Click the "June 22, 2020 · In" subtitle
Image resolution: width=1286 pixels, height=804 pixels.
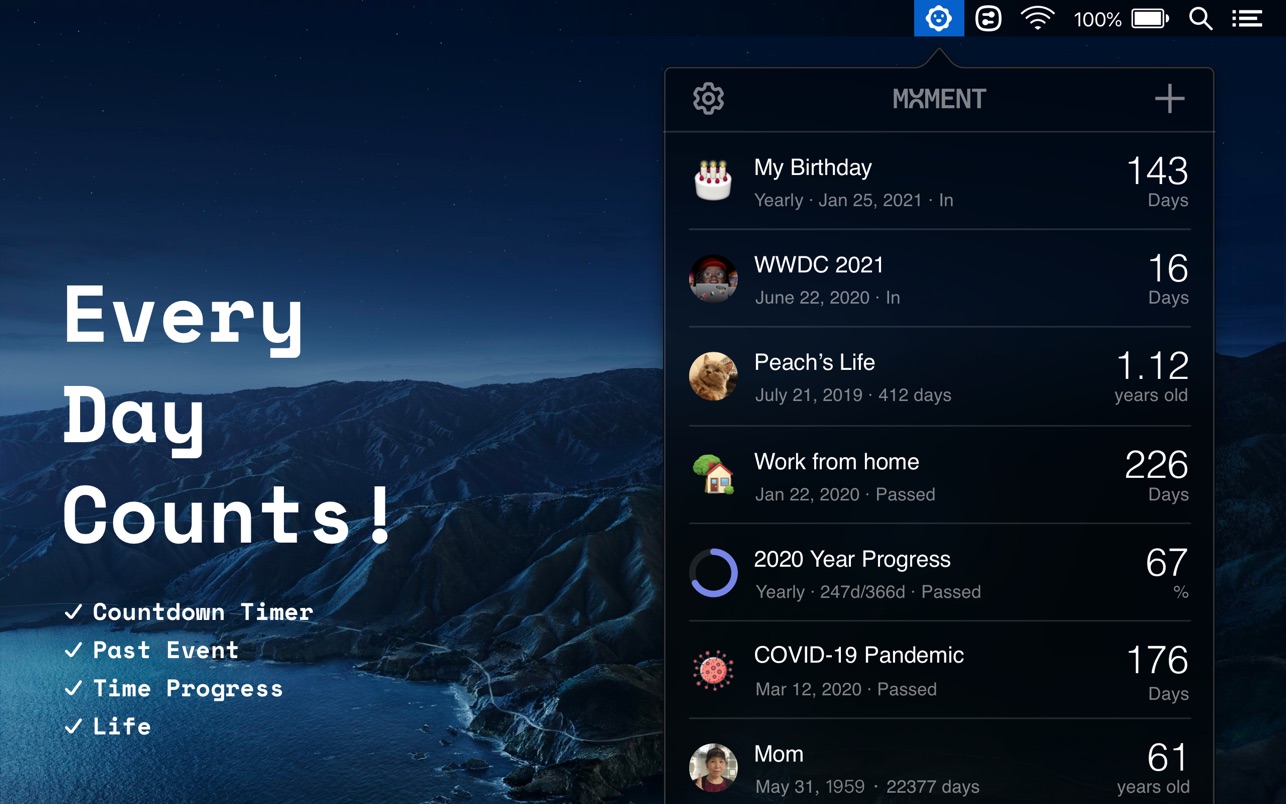coord(828,297)
